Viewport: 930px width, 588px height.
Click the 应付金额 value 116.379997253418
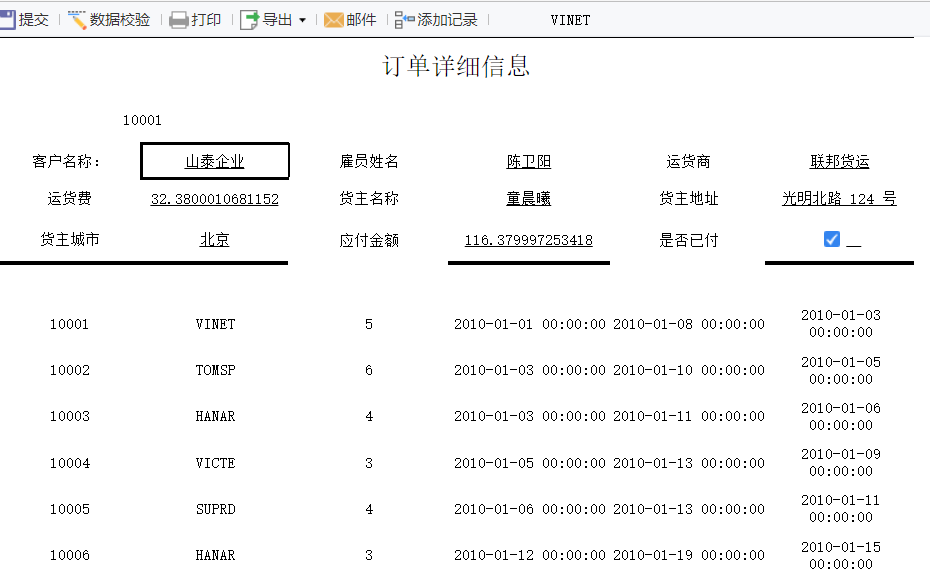coord(528,240)
